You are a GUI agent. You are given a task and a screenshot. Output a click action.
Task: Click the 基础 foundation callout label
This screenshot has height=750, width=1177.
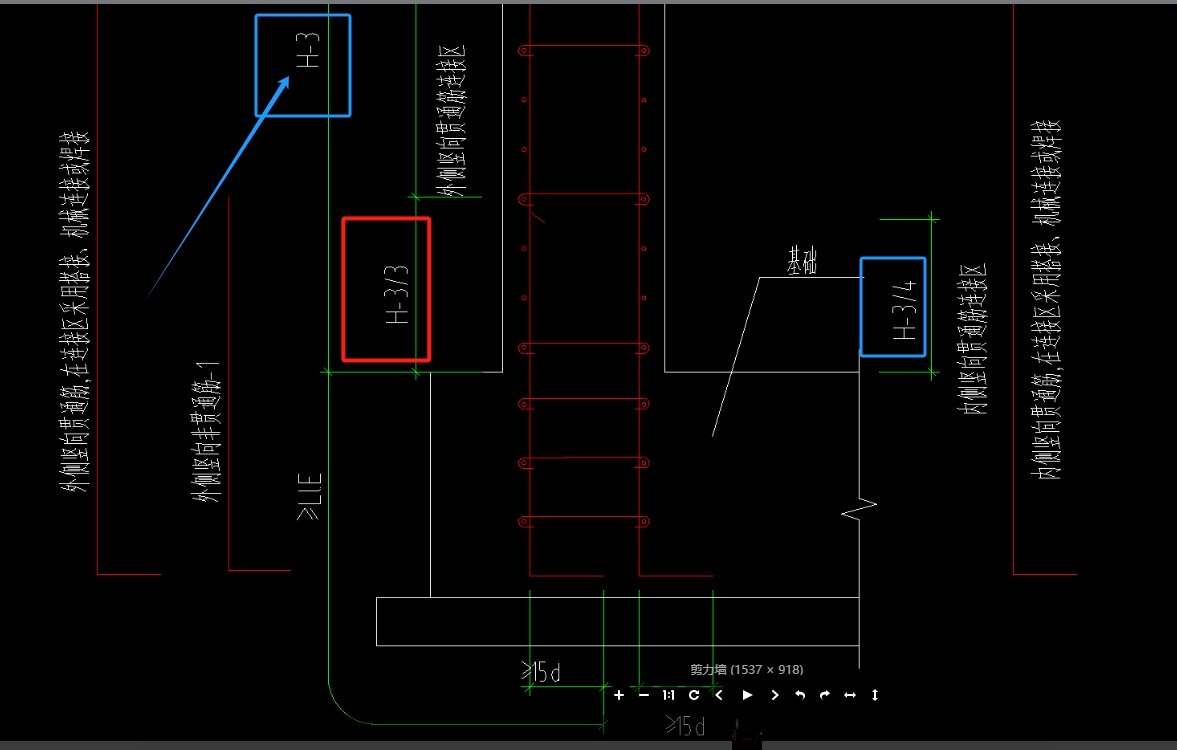[802, 261]
